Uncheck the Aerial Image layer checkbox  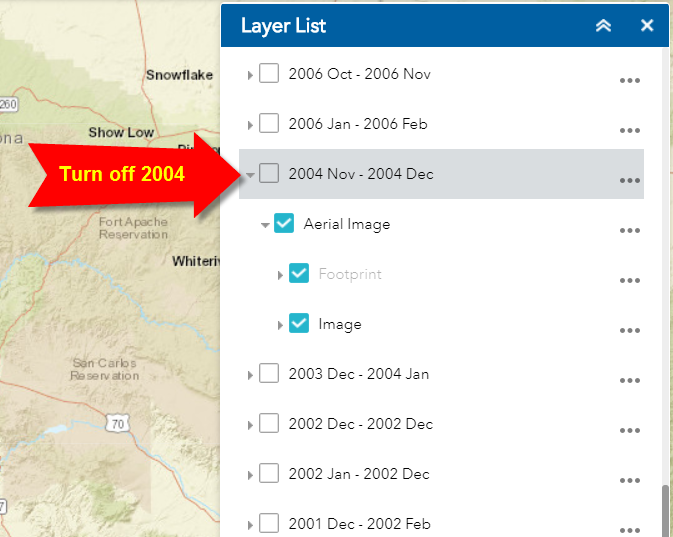click(x=284, y=224)
